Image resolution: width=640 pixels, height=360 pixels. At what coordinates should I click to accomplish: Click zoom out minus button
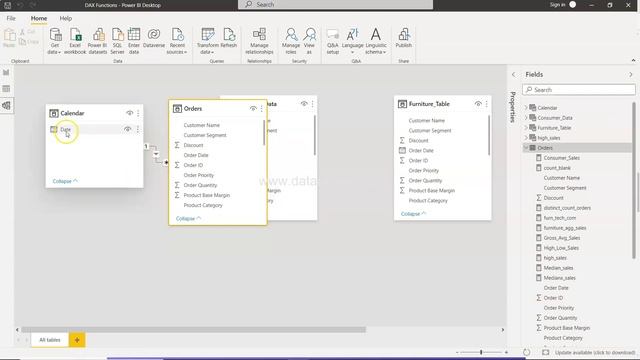tap(457, 352)
